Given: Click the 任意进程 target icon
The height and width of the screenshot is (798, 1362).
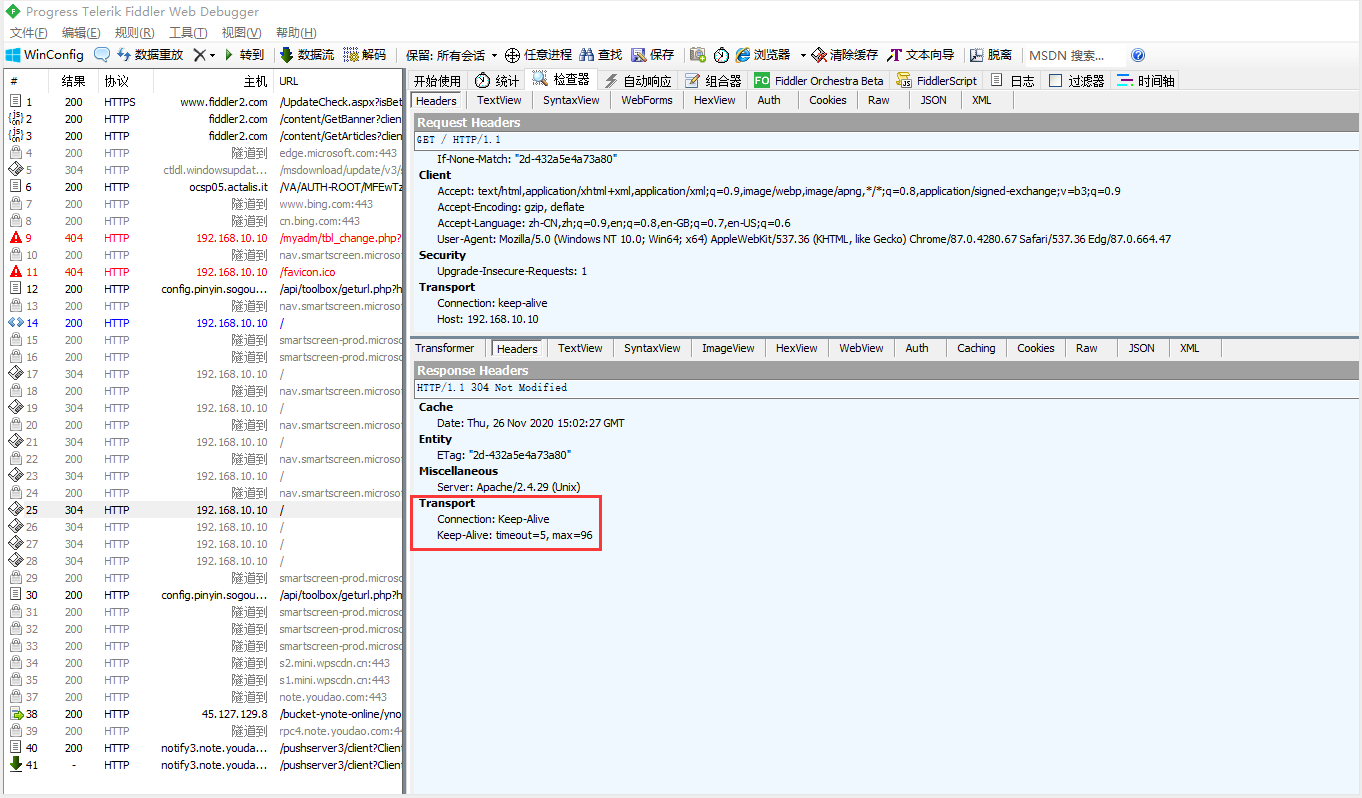Looking at the screenshot, I should tap(538, 55).
